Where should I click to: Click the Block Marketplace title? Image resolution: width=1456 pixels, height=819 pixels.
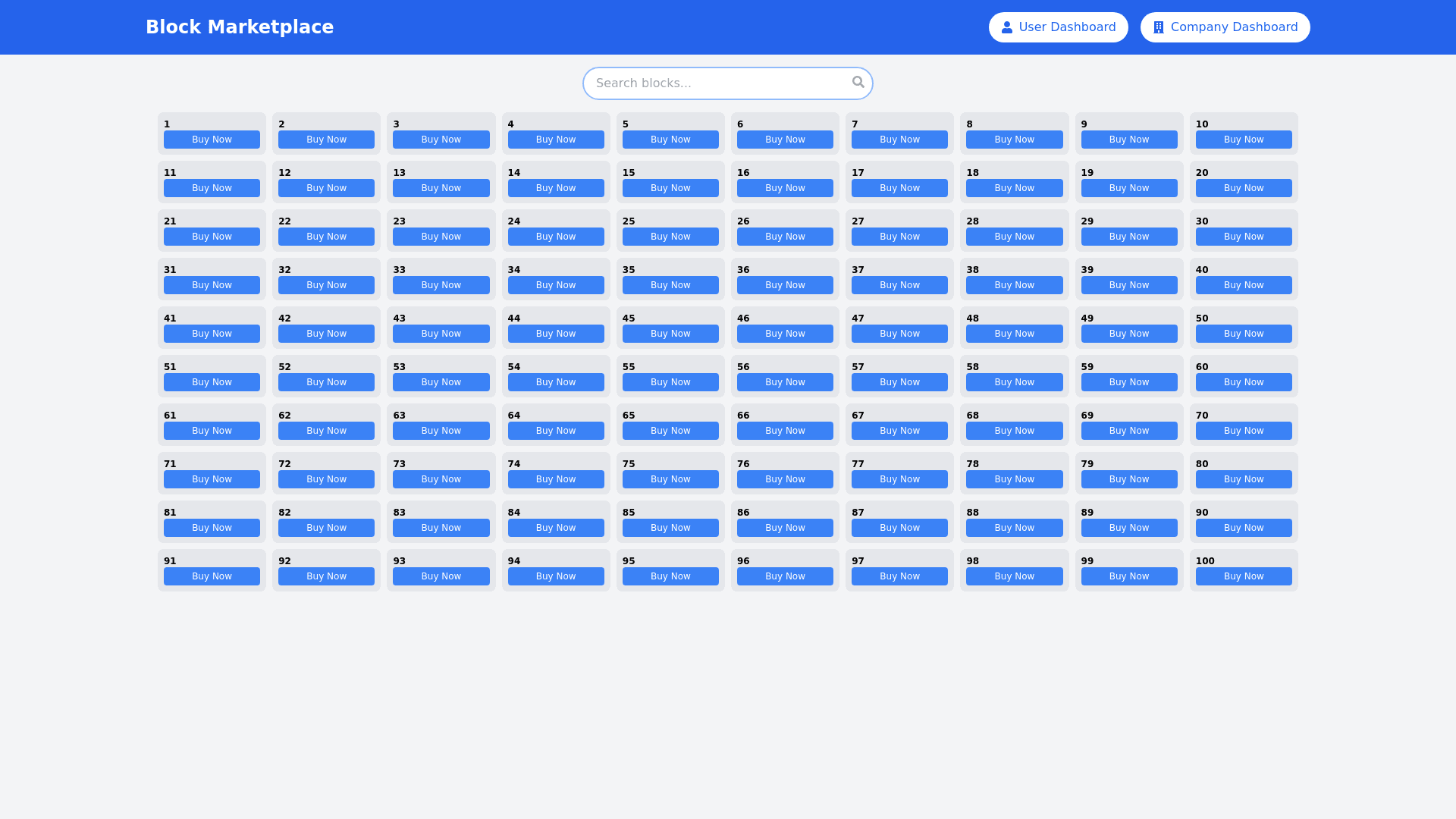[240, 27]
